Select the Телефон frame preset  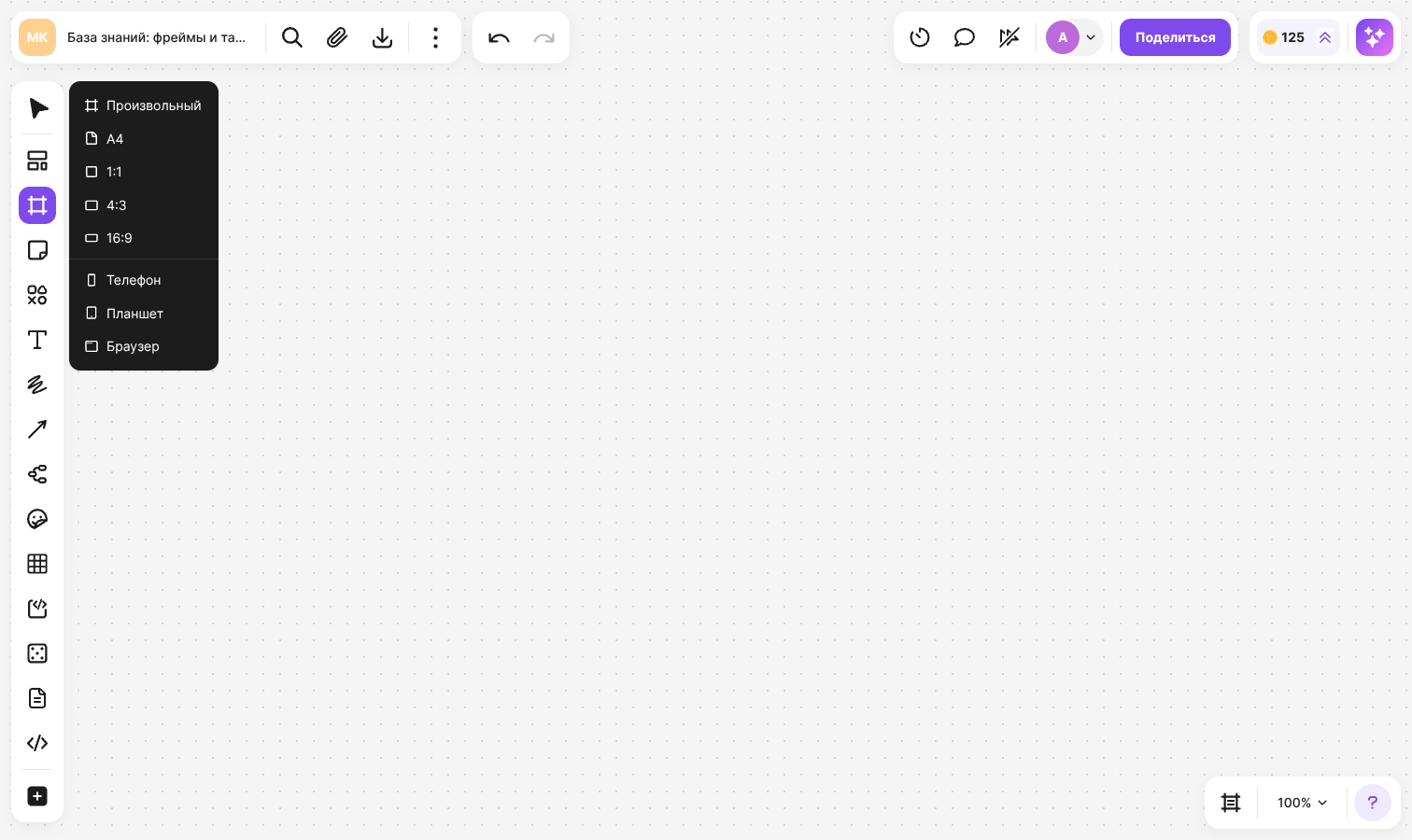[x=144, y=280]
